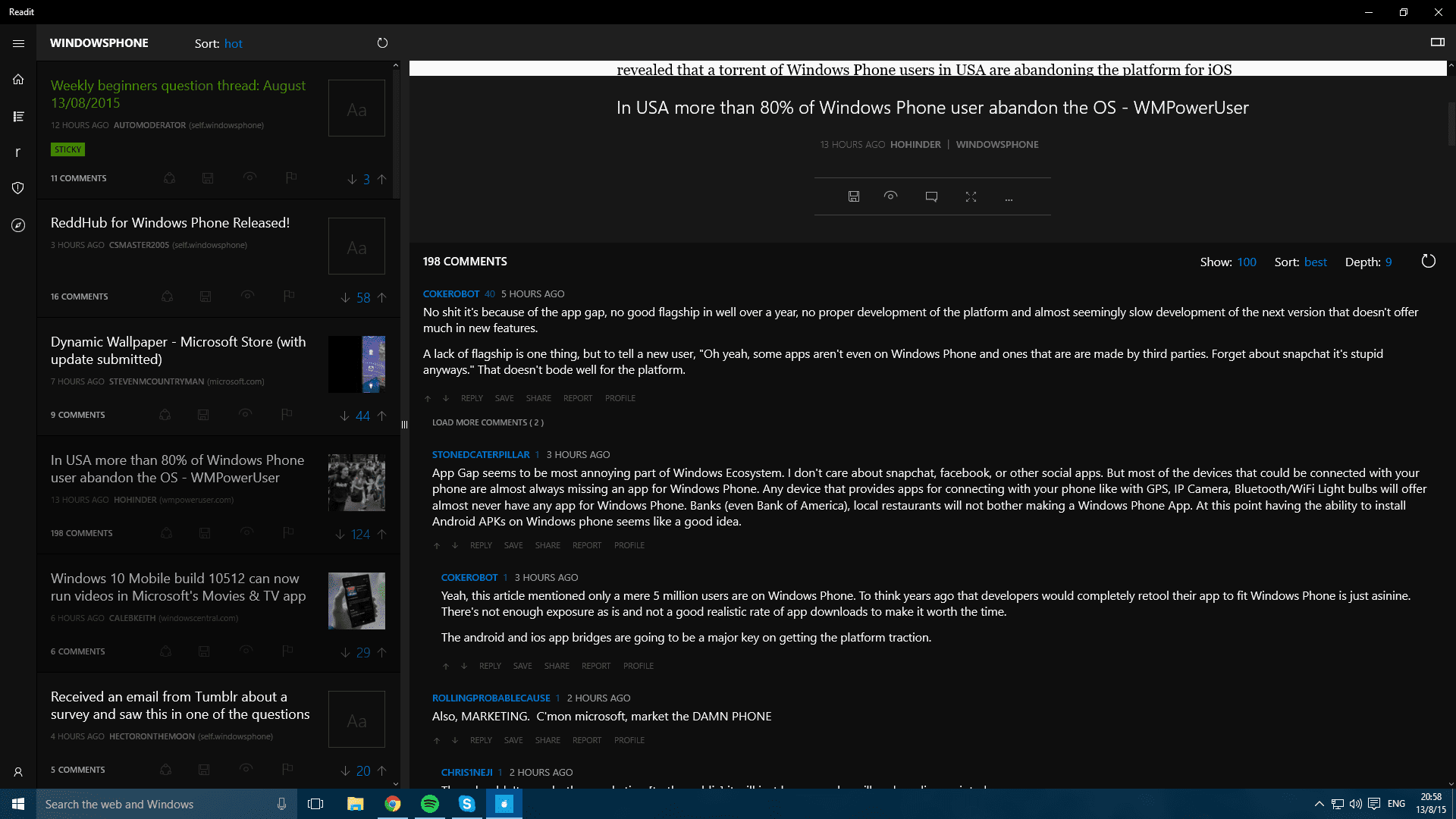Open 11 COMMENTS on the sticky thread
Screen dimensions: 1456x819
click(x=79, y=178)
